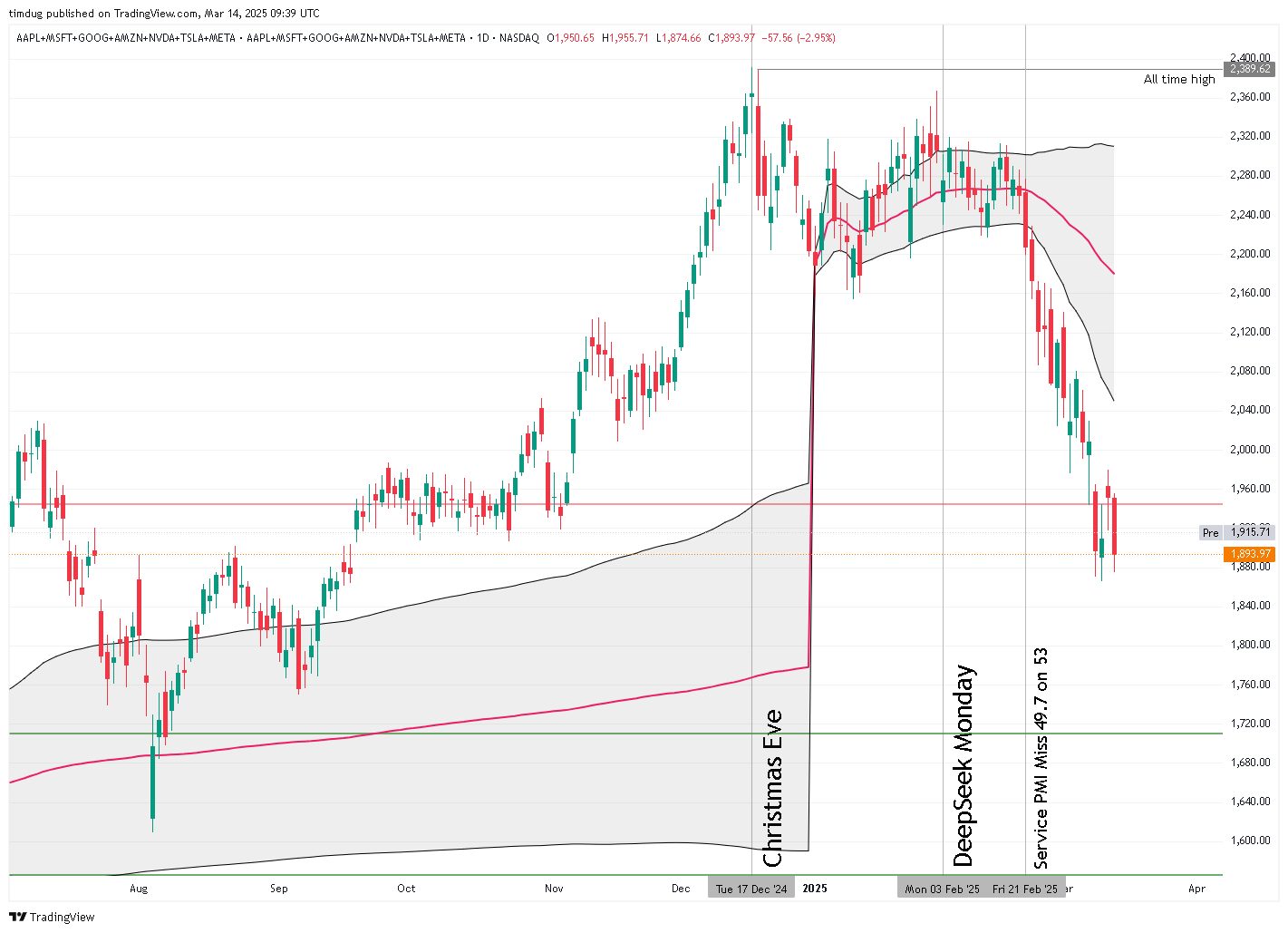This screenshot has height=933, width=1288.
Task: Click the high value H1,955.71
Action: (625, 38)
